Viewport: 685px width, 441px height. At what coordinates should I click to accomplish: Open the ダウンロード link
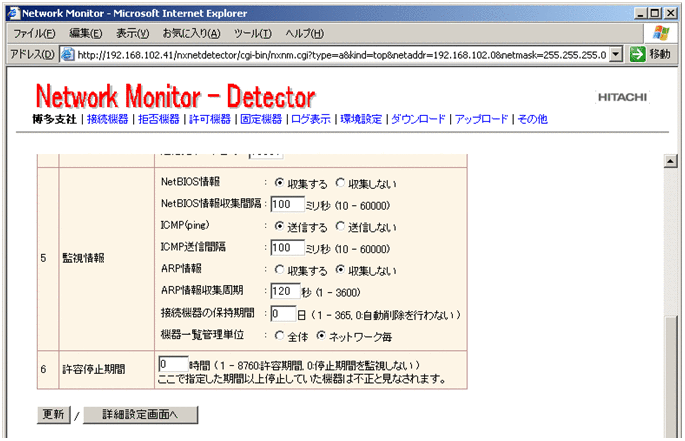pos(418,119)
